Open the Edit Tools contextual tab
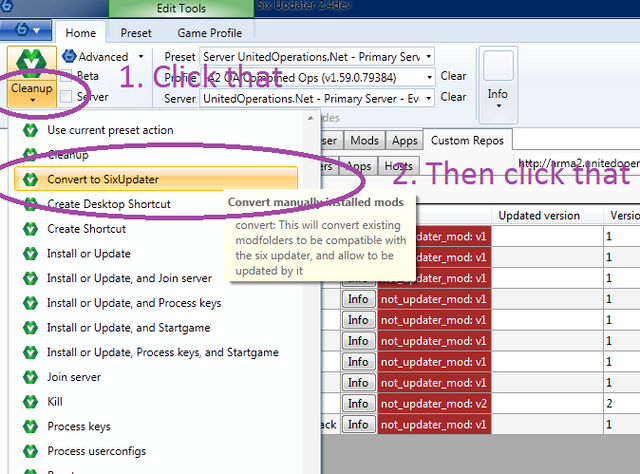This screenshot has width=640, height=474. point(181,8)
